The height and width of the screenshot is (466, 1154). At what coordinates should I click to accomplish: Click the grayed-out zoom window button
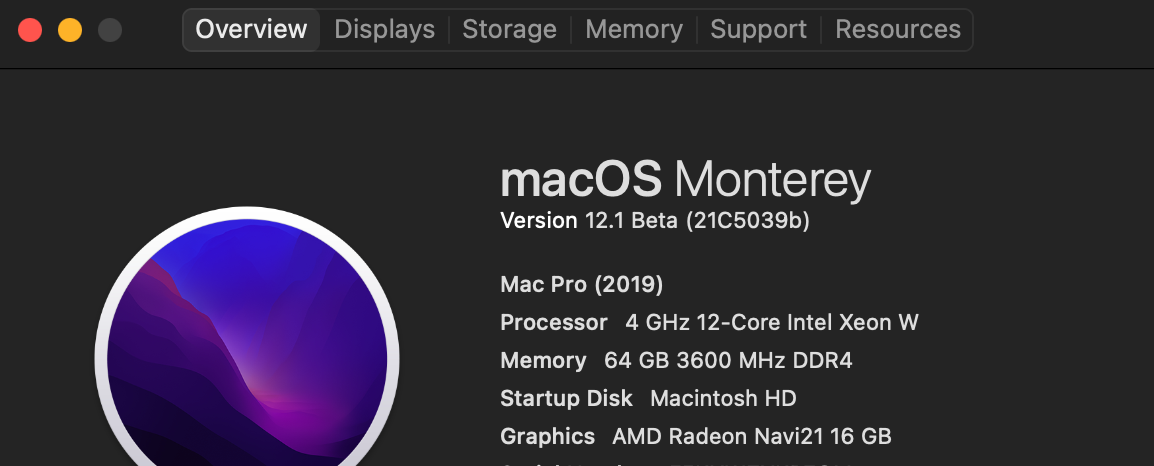(110, 30)
